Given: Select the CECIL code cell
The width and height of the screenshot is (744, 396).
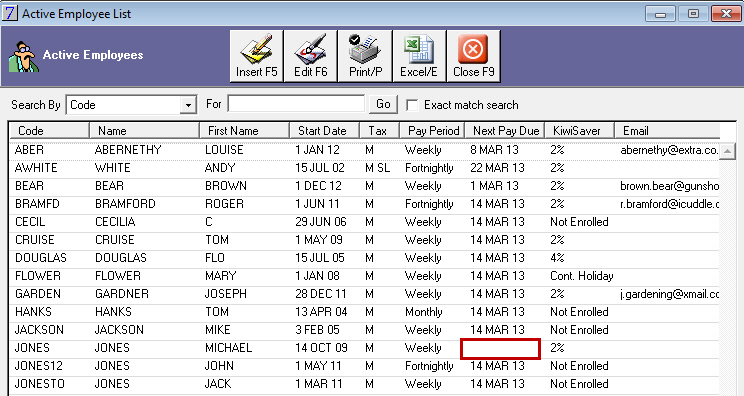Looking at the screenshot, I should click(x=30, y=222).
